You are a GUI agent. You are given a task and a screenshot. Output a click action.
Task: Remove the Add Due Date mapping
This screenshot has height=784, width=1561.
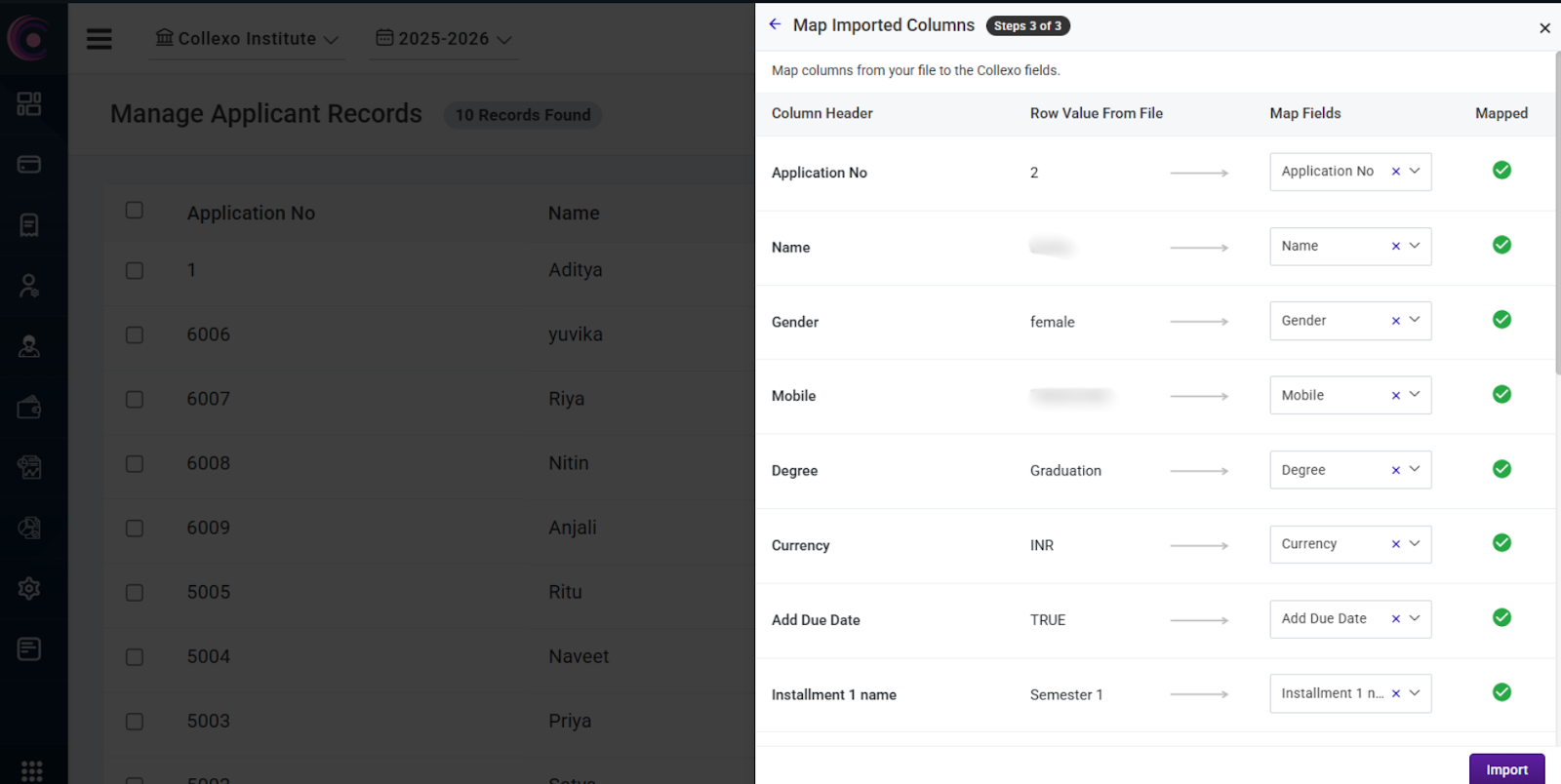1395,619
